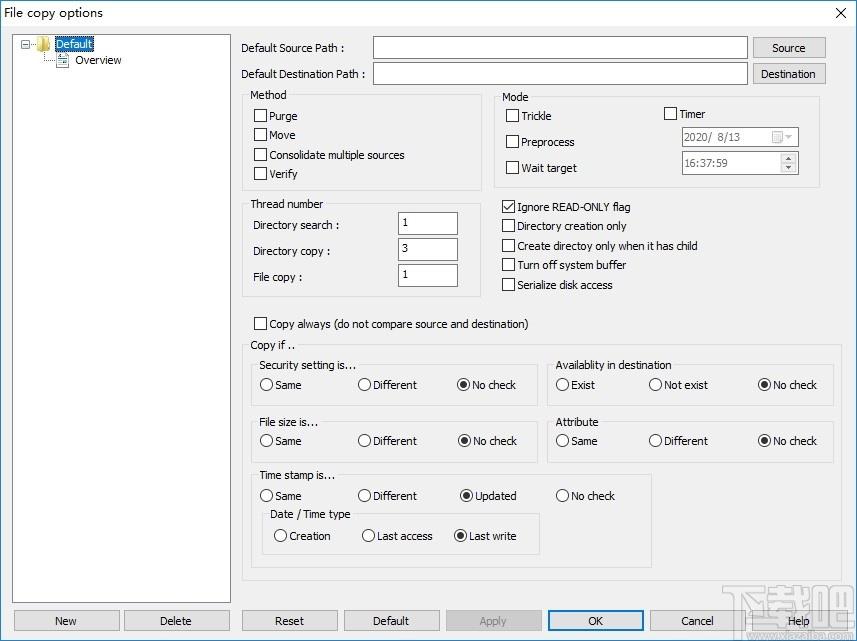The height and width of the screenshot is (641, 857).
Task: Confirm with the OK button
Action: (596, 621)
